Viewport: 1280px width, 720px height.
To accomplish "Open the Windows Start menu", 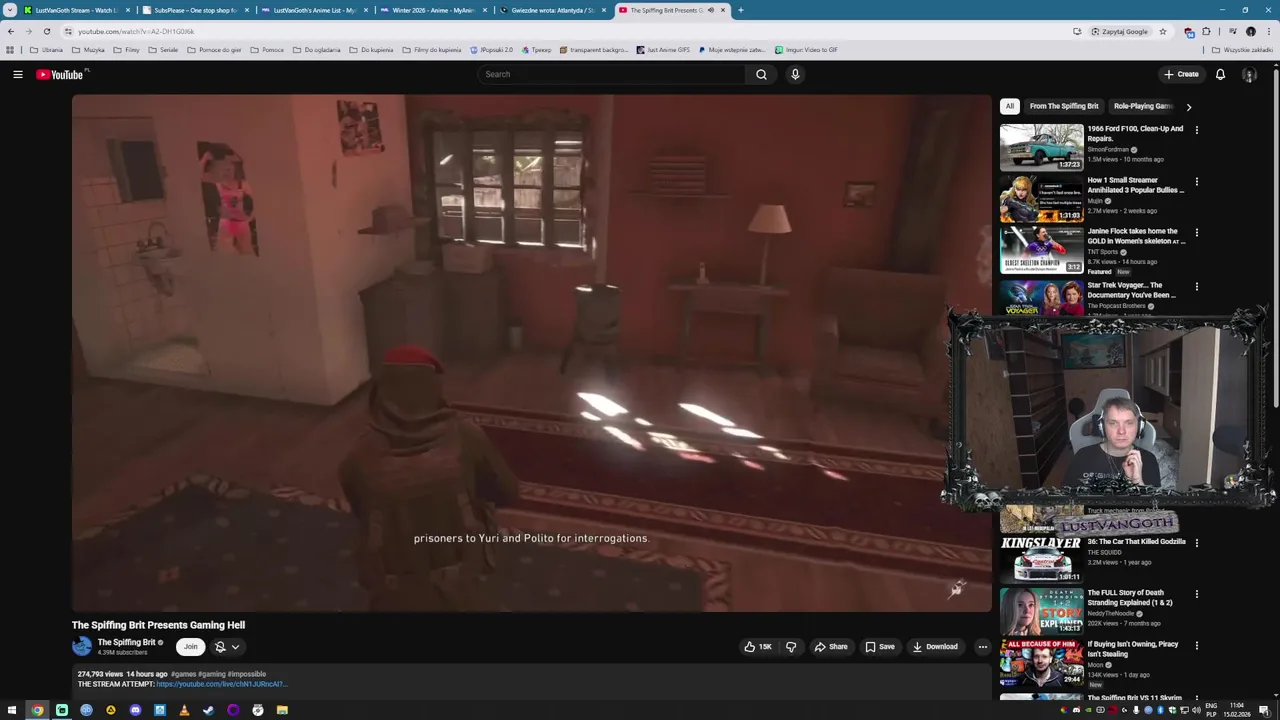I will pos(13,710).
